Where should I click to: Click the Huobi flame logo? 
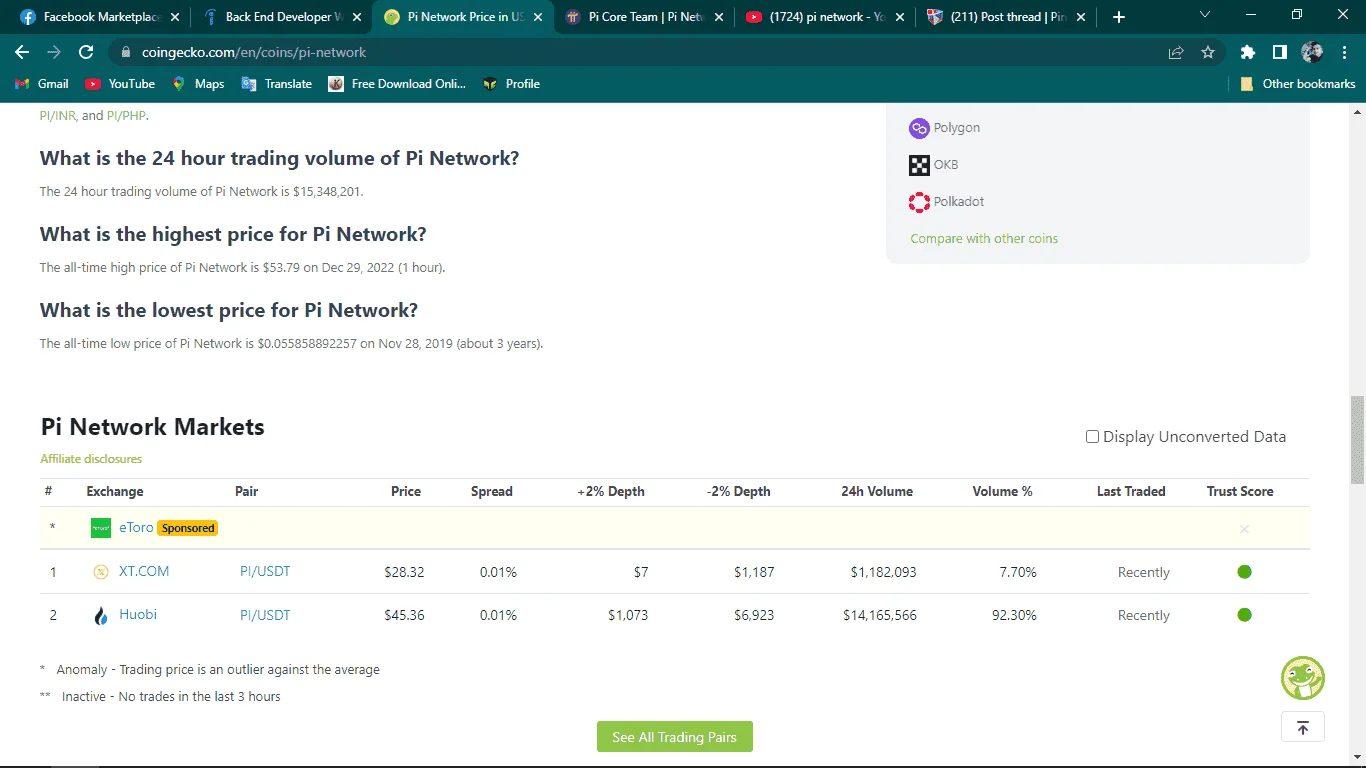pos(100,616)
